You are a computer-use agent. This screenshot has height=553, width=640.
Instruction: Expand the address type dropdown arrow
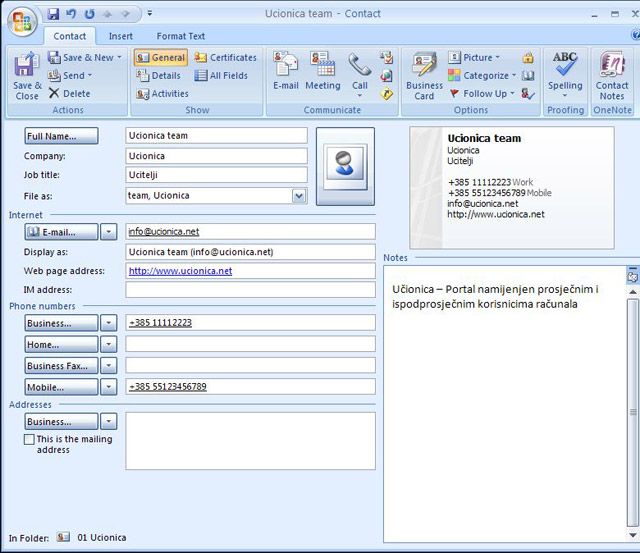pyautogui.click(x=109, y=421)
